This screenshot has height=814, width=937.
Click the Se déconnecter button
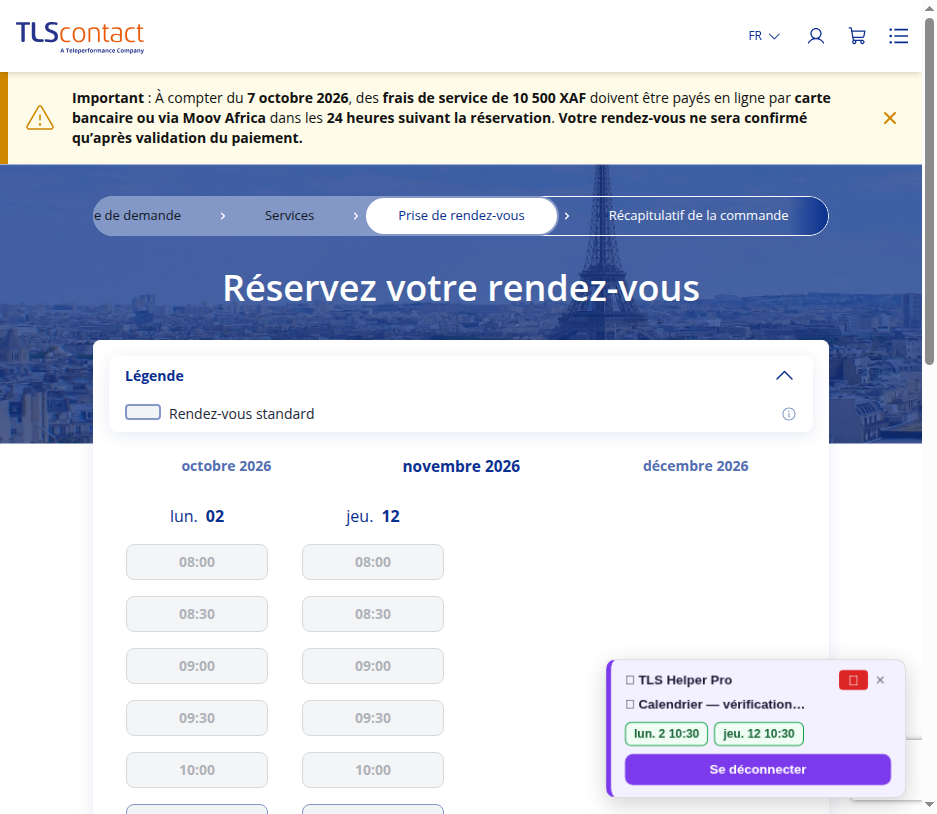coord(758,770)
